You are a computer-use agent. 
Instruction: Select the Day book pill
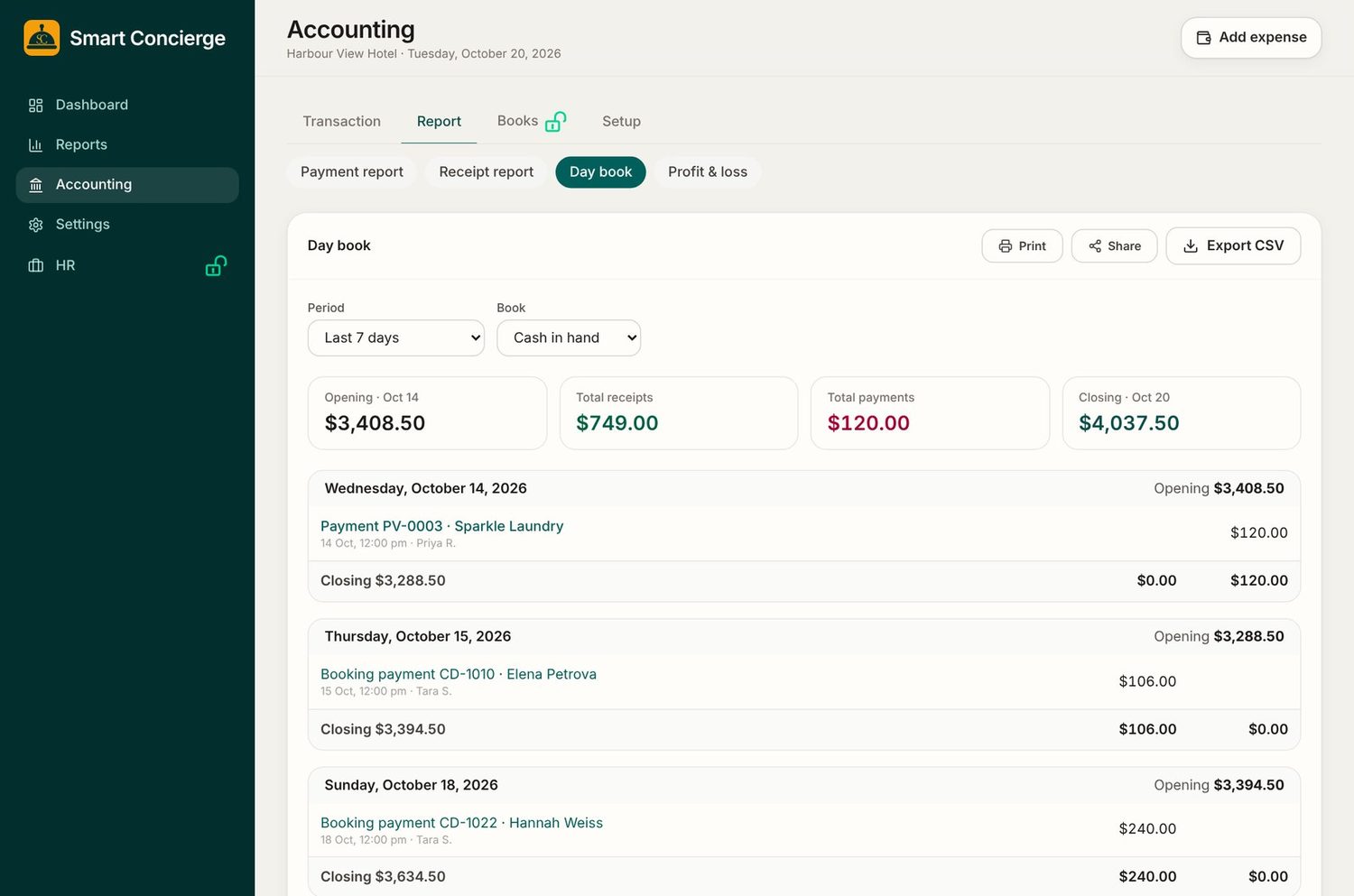coord(601,172)
